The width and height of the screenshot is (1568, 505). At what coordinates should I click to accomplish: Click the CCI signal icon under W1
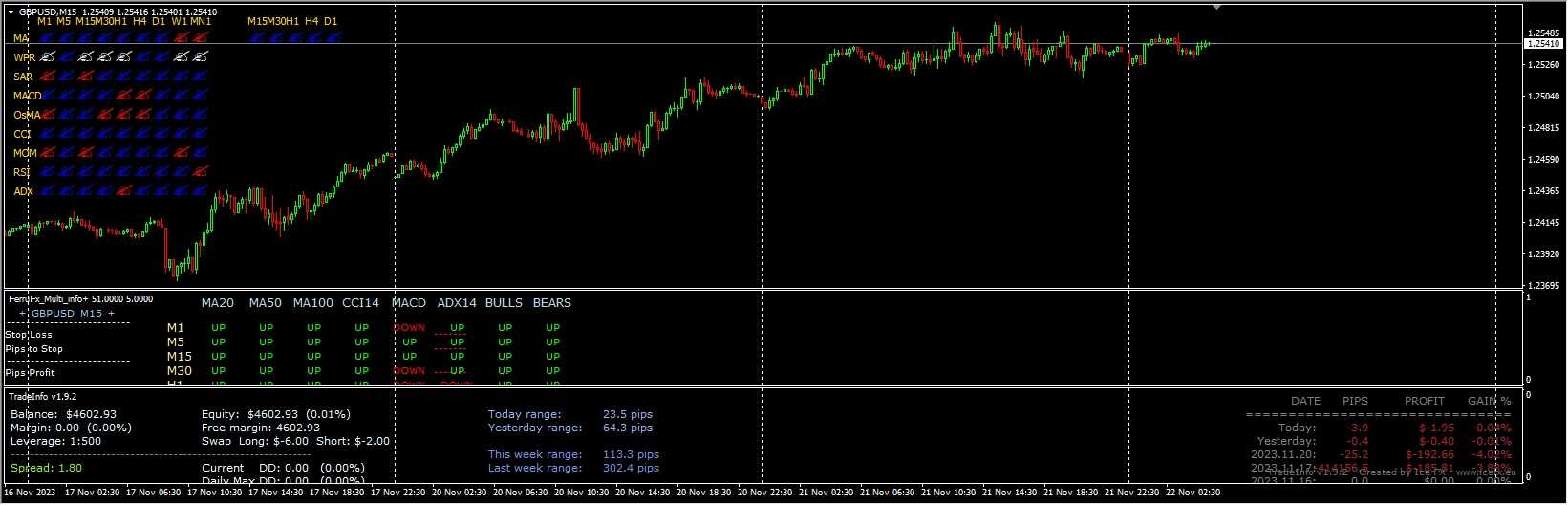pos(181,134)
